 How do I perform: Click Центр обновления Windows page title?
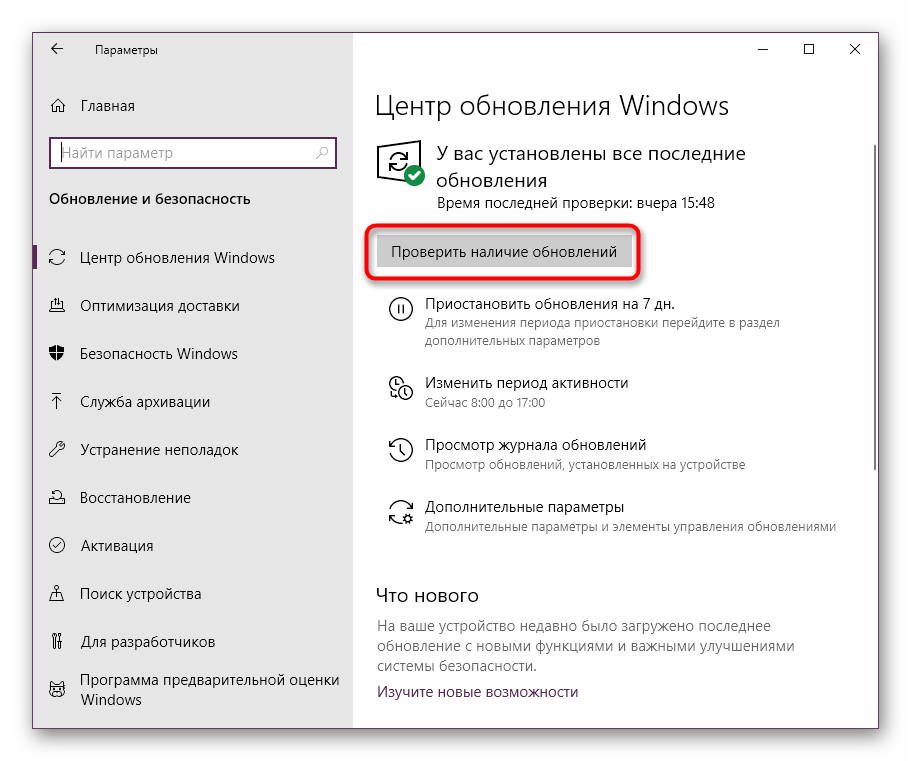click(552, 106)
